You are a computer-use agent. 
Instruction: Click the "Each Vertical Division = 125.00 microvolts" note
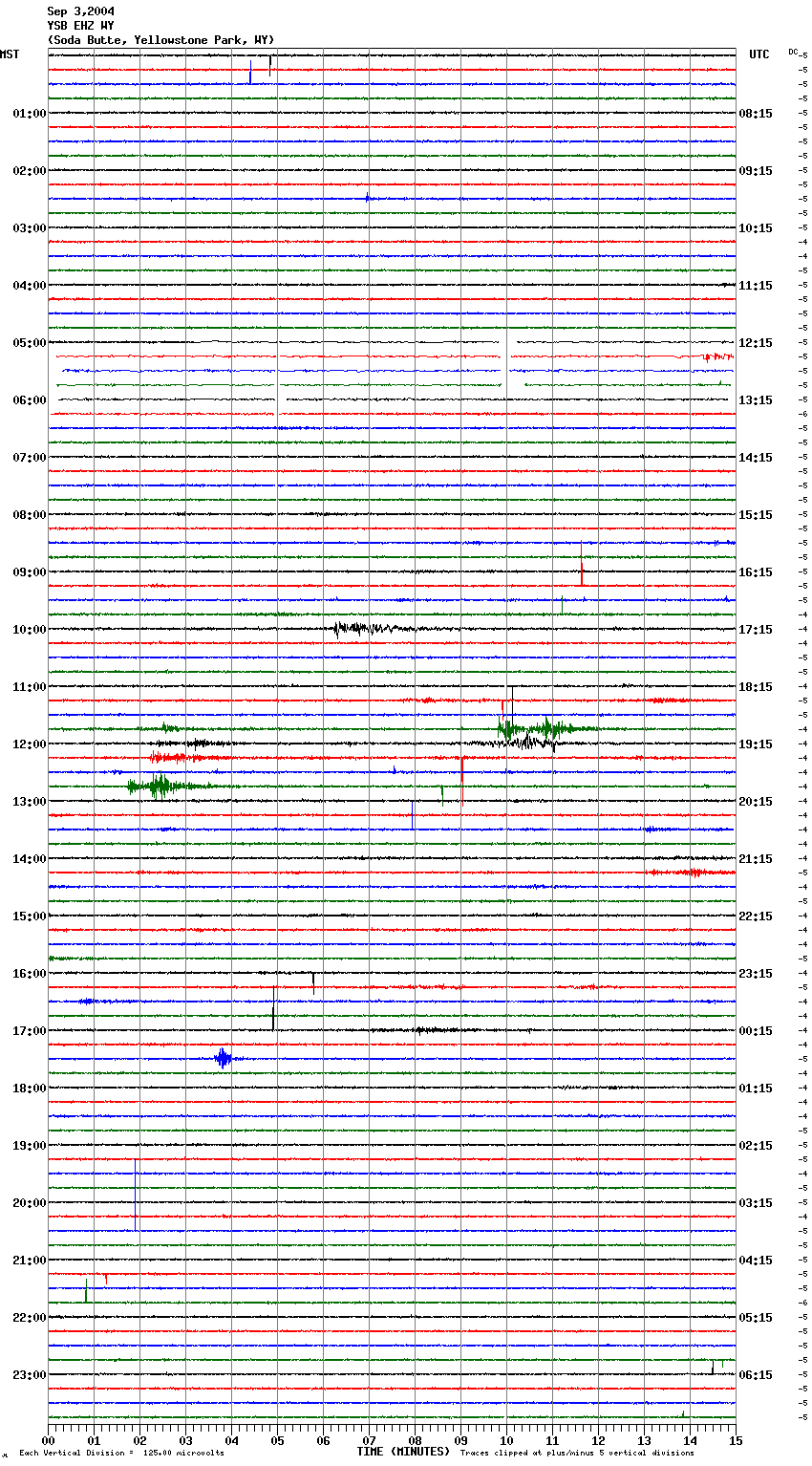[x=121, y=1454]
